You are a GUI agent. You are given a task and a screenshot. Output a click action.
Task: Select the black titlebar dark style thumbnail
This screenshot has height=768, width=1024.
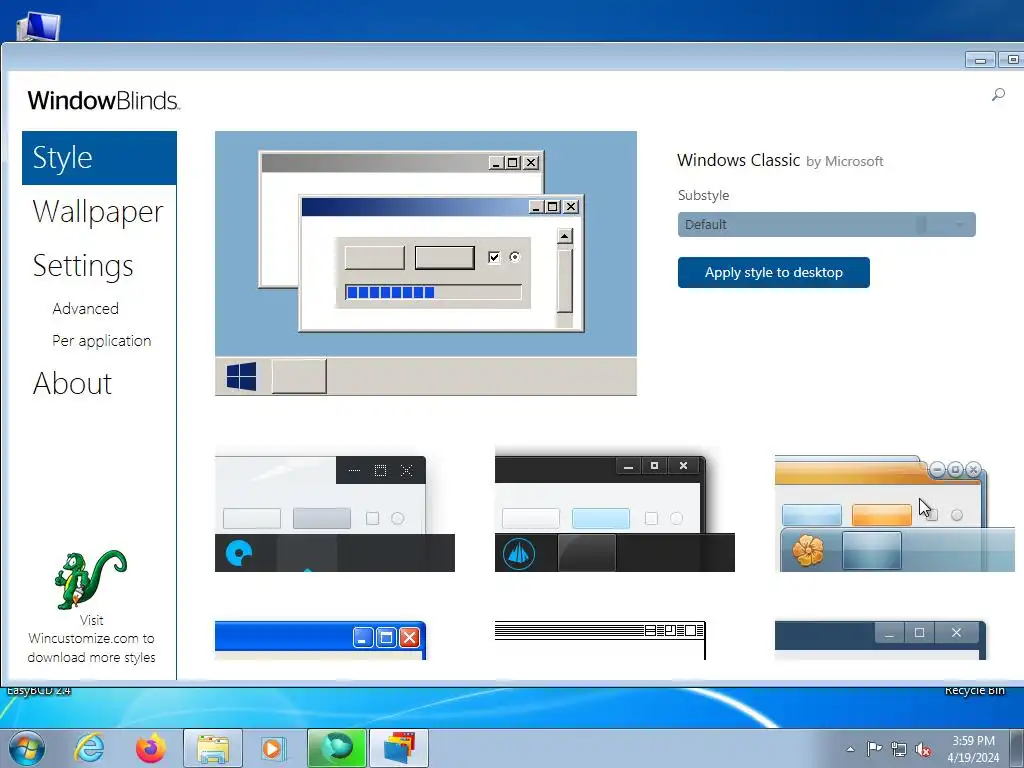(x=615, y=513)
